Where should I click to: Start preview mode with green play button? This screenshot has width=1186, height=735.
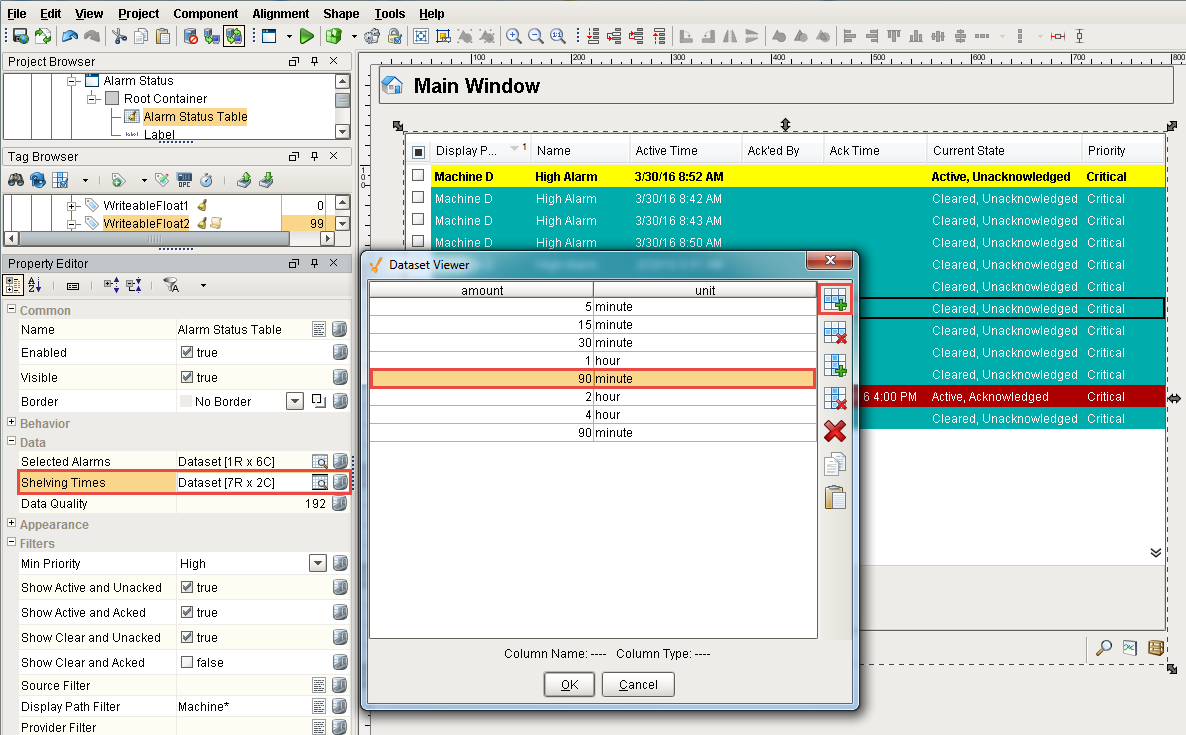[307, 36]
